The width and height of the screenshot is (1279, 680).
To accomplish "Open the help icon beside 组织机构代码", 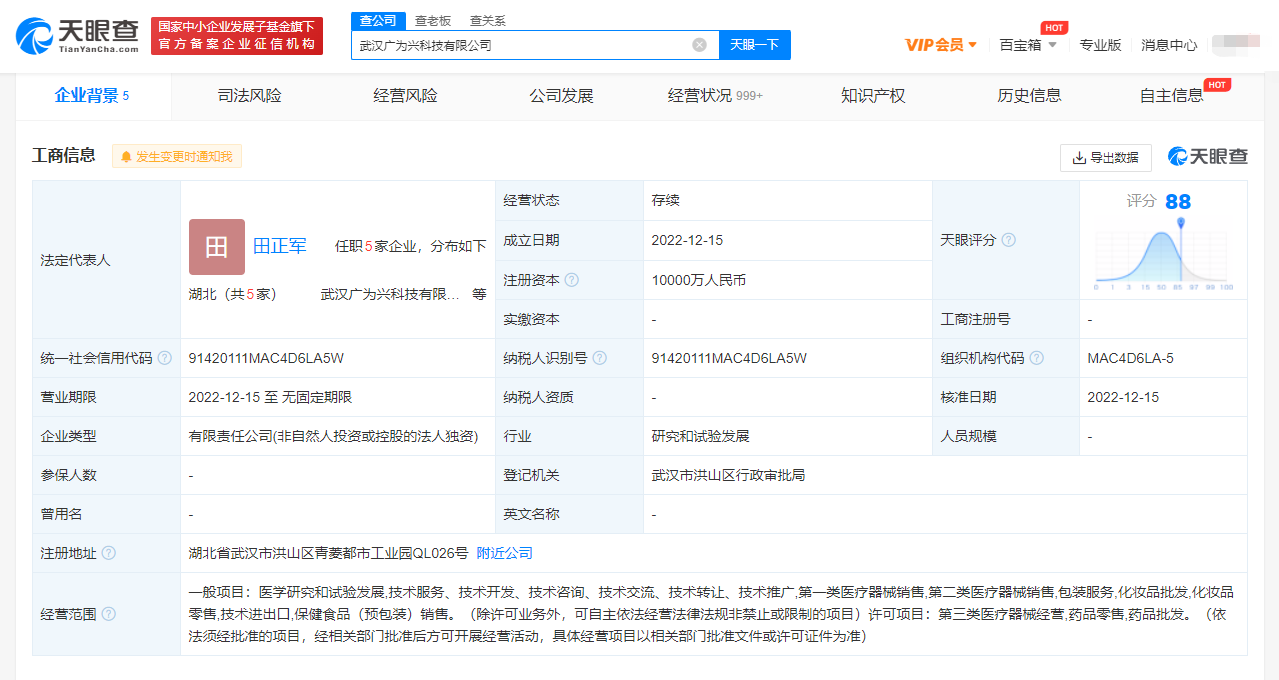I will click(1036, 358).
